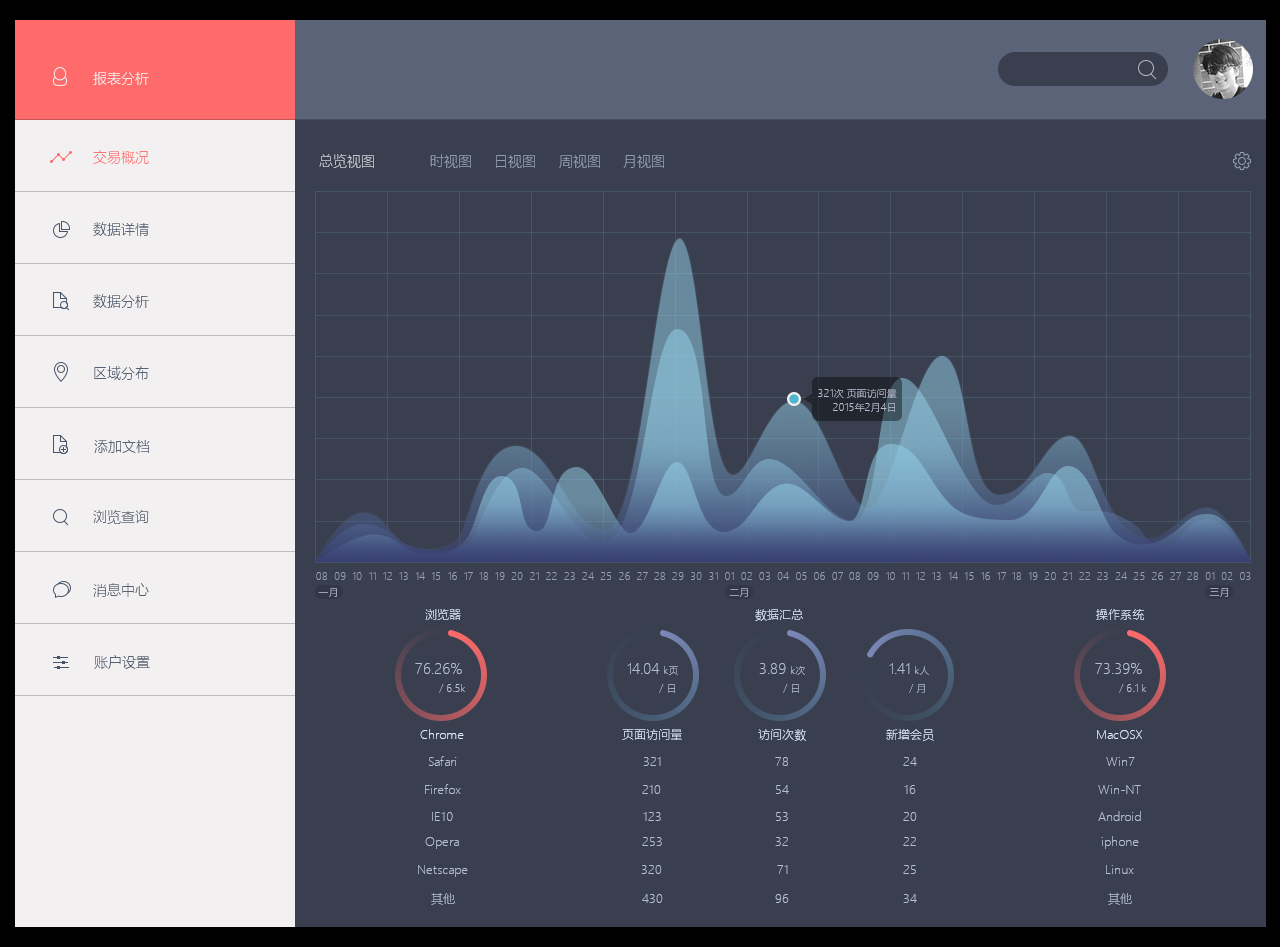Open chart settings gear icon

click(1242, 161)
